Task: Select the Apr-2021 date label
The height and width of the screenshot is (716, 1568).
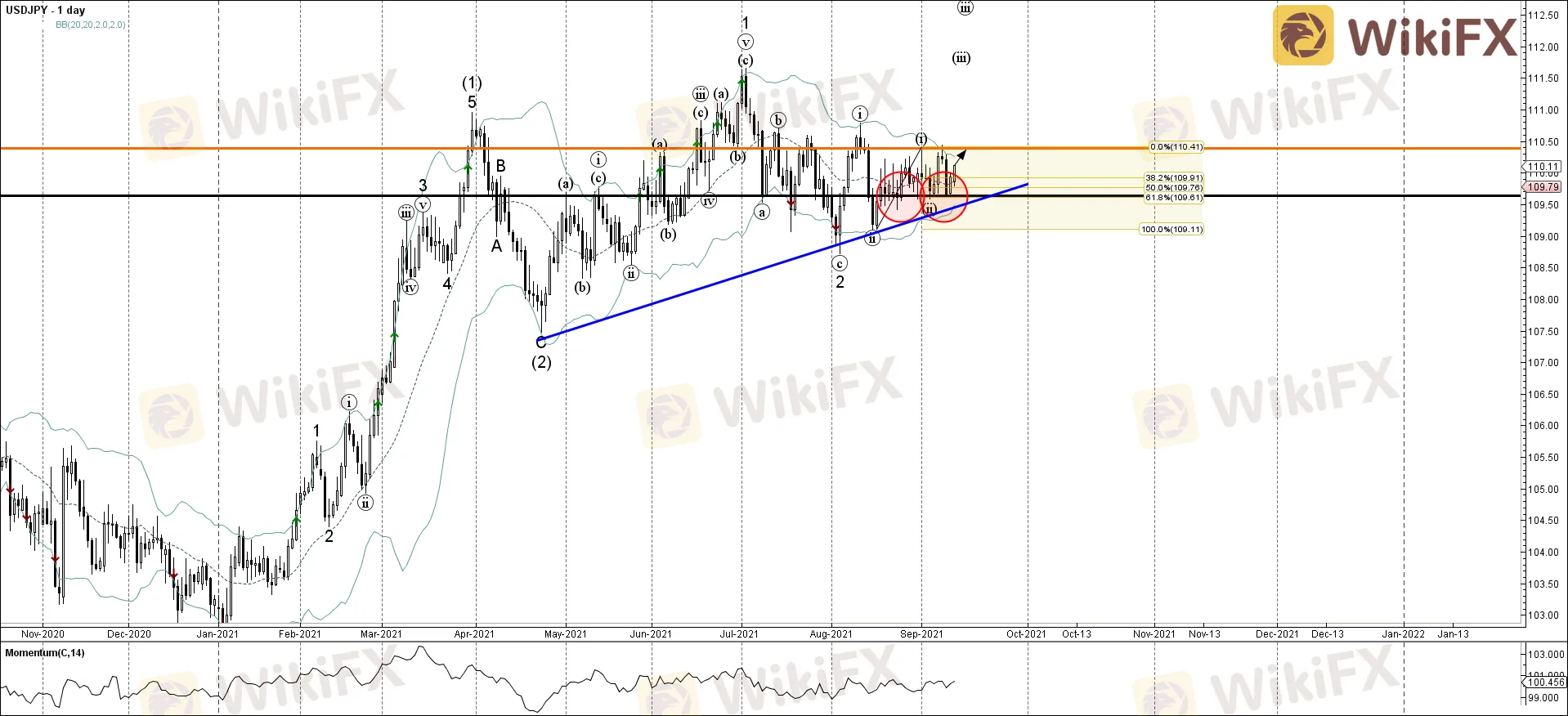Action: [x=474, y=634]
